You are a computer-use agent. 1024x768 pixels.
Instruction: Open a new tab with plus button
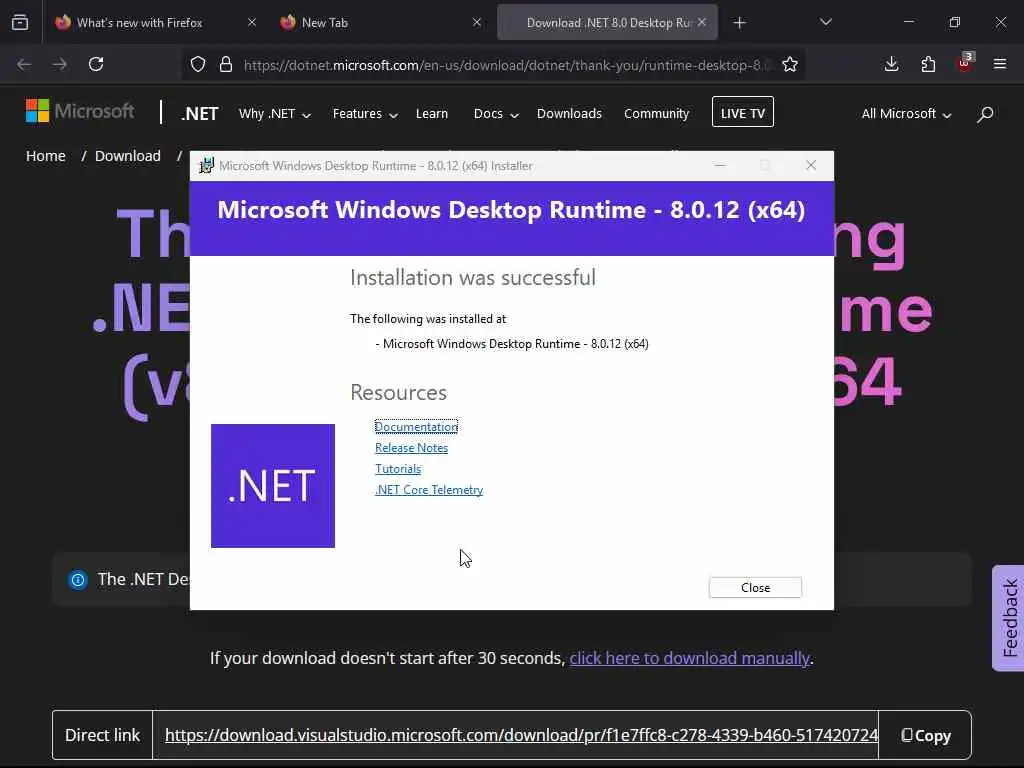click(739, 23)
